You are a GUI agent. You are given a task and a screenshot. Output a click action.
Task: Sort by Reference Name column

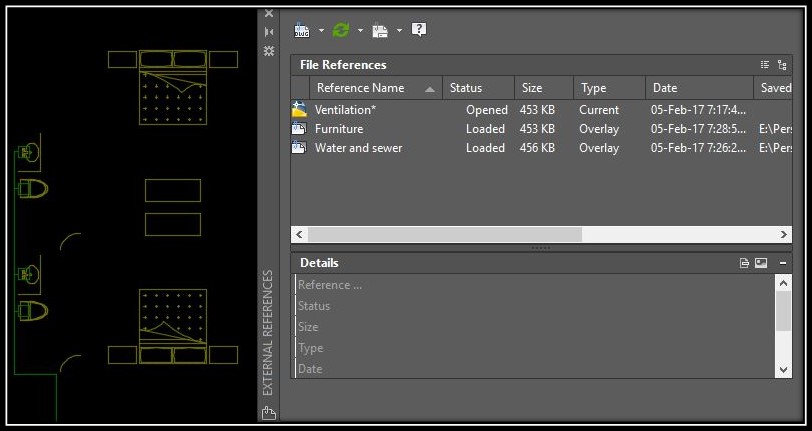coord(376,88)
